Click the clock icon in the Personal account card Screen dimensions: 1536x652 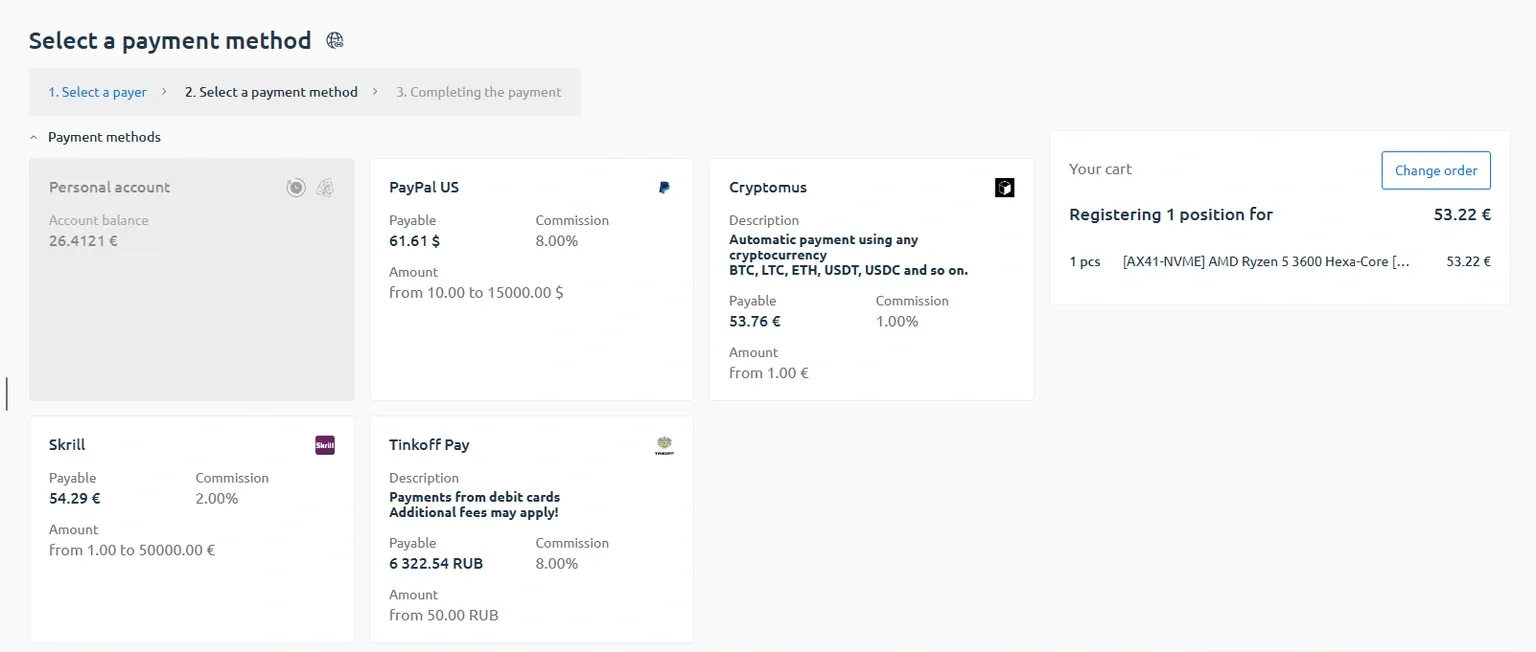tap(295, 187)
